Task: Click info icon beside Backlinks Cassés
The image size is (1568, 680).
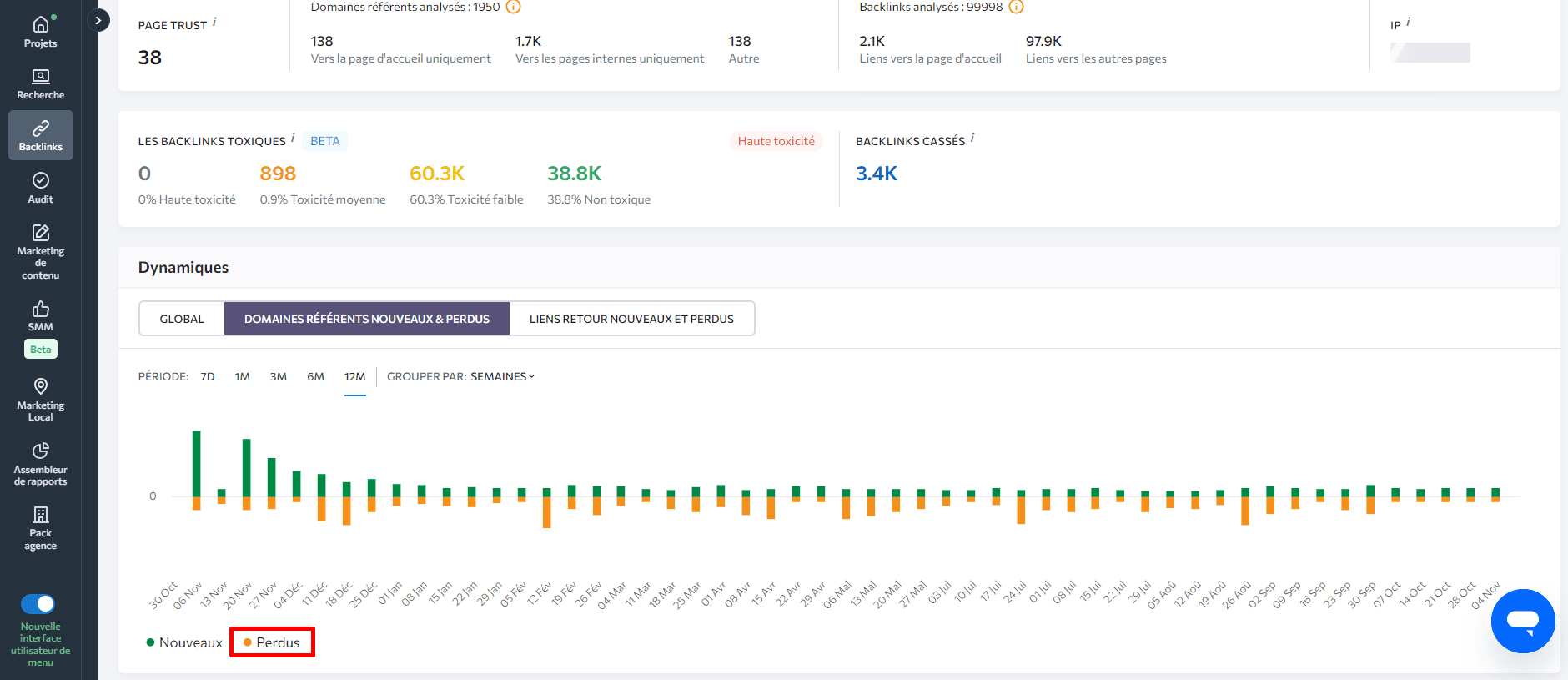Action: 972,138
